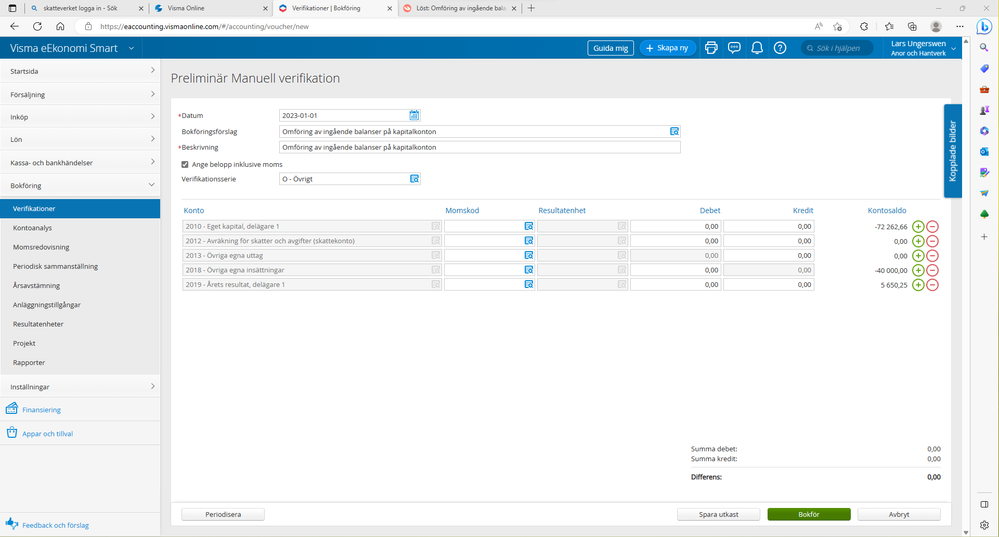Open Momskod lookup for account 2012
This screenshot has height=537, width=999.
(529, 241)
